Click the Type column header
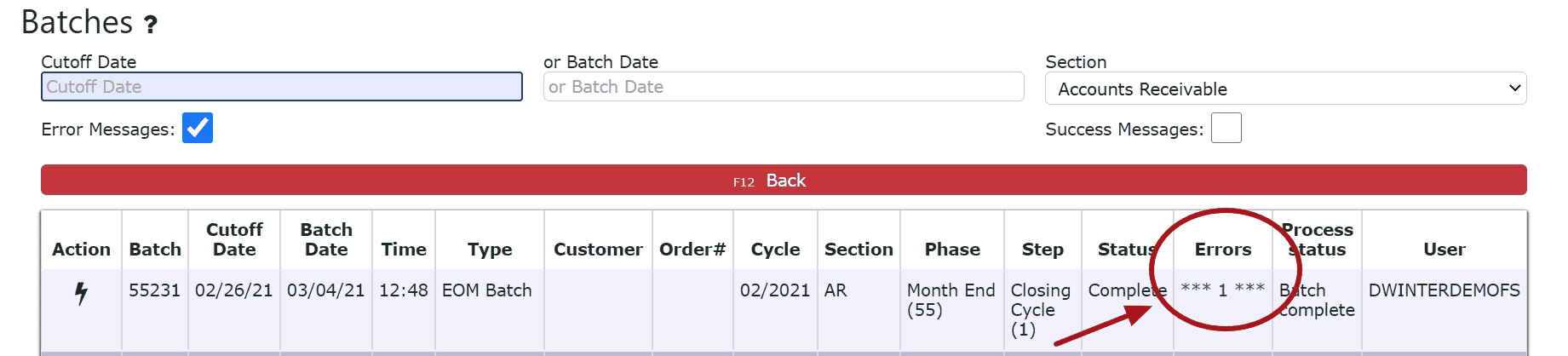Screen dimensions: 1568x356 tap(490, 250)
